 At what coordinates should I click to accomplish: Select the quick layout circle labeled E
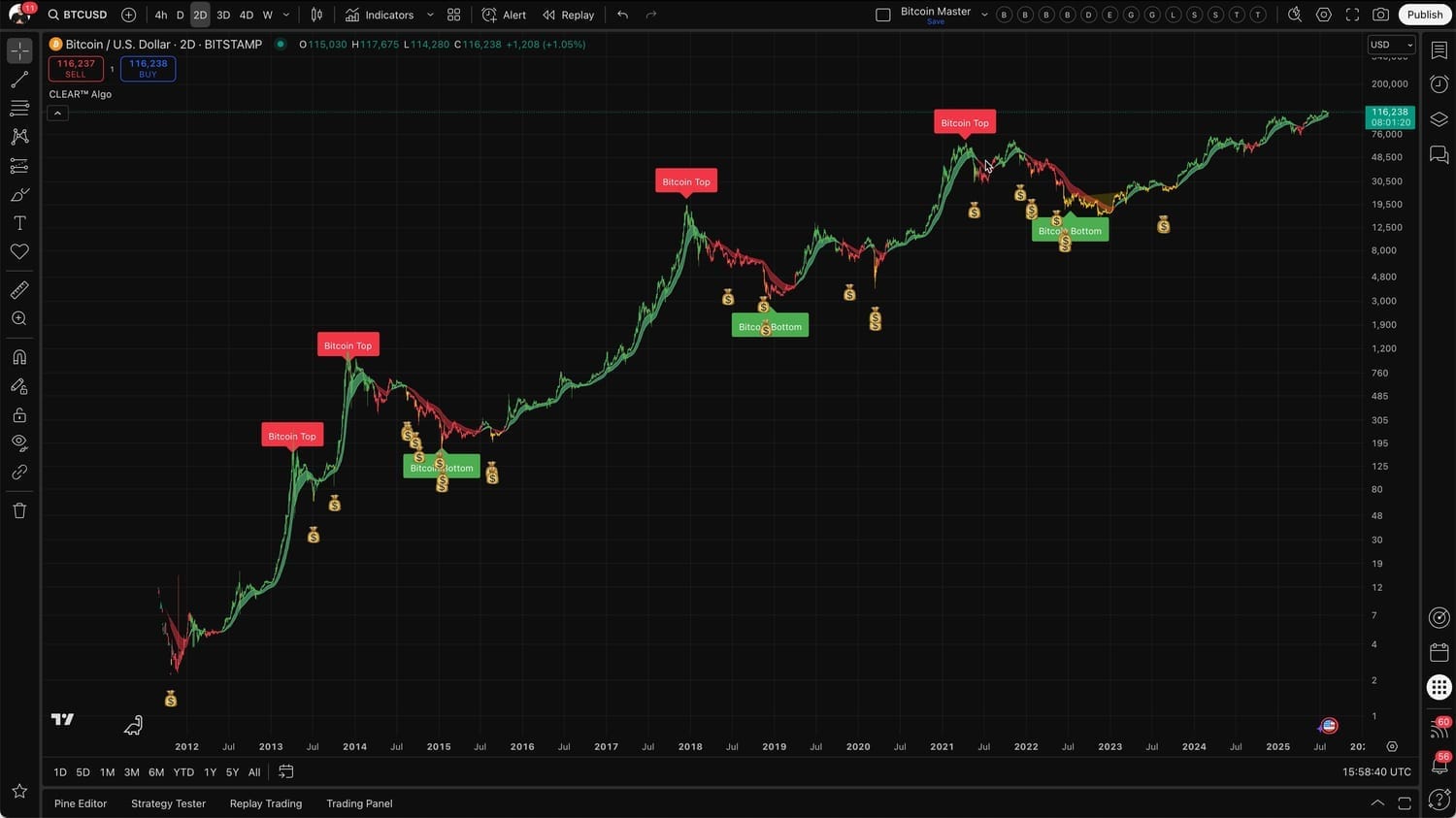click(1109, 15)
